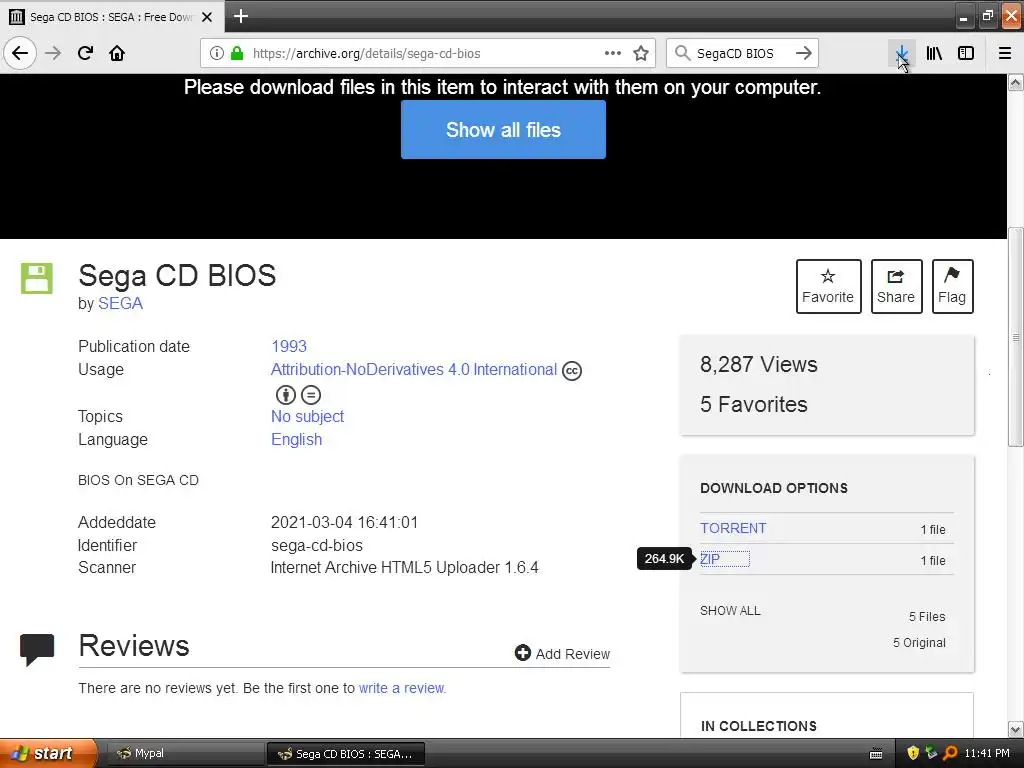Click the Reviews speech bubble icon
1024x768 pixels.
pos(37,650)
